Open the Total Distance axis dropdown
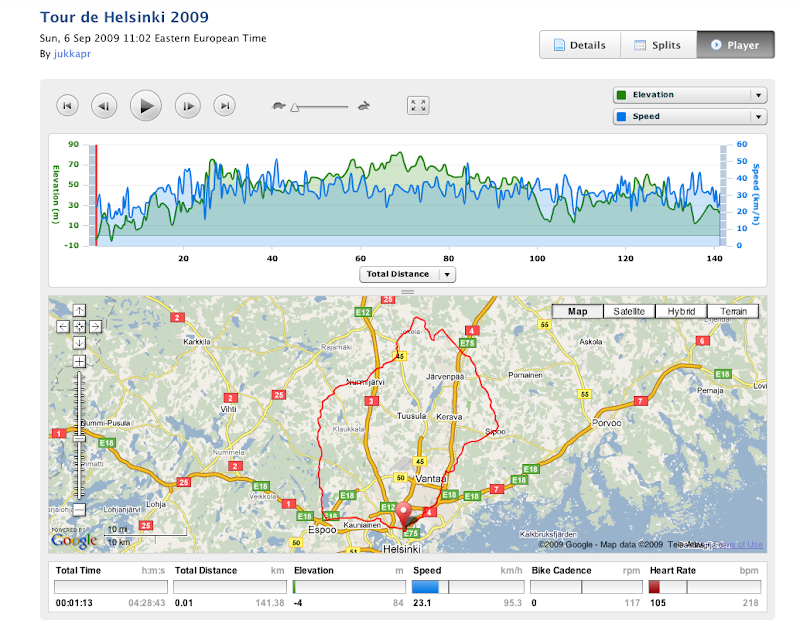 click(407, 274)
